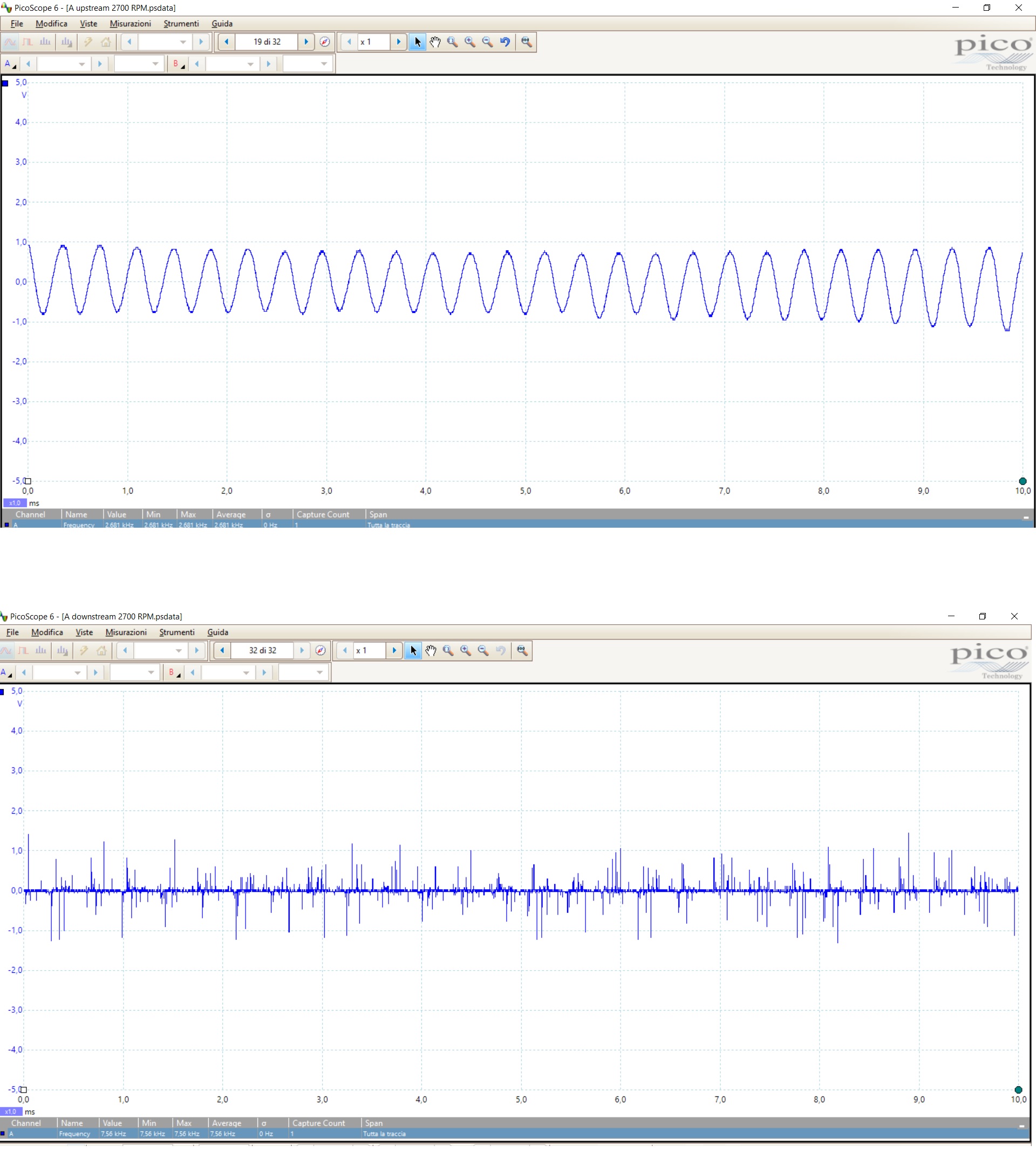Image resolution: width=1036 pixels, height=1159 pixels.
Task: Go to previous buffer before 32 di 32
Action: tap(222, 651)
